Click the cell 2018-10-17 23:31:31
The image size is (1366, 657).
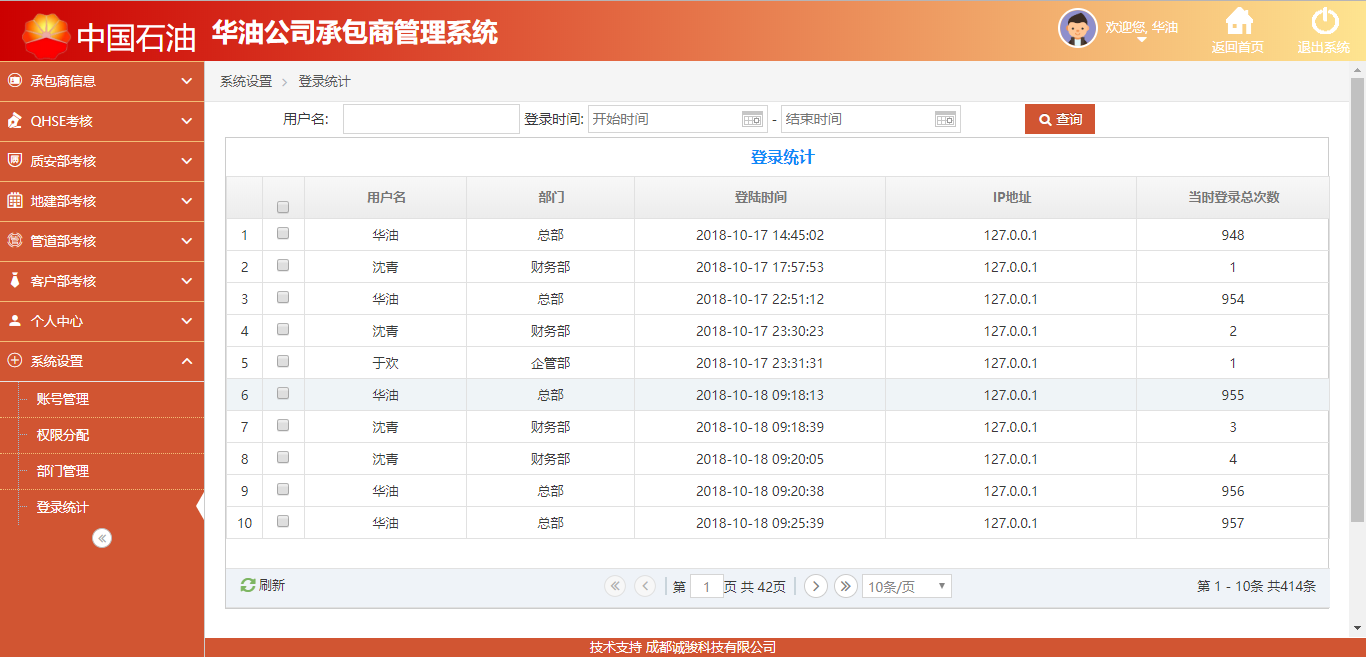coord(760,363)
